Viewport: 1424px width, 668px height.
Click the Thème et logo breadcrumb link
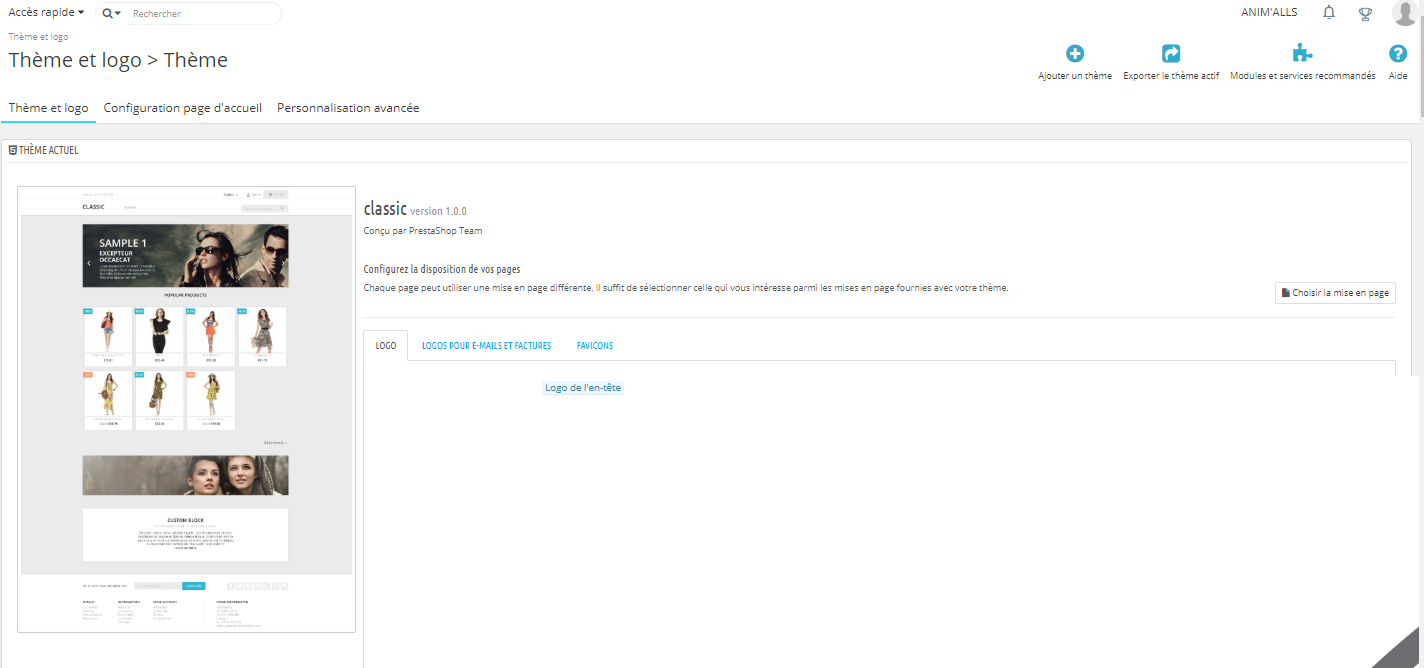point(38,37)
